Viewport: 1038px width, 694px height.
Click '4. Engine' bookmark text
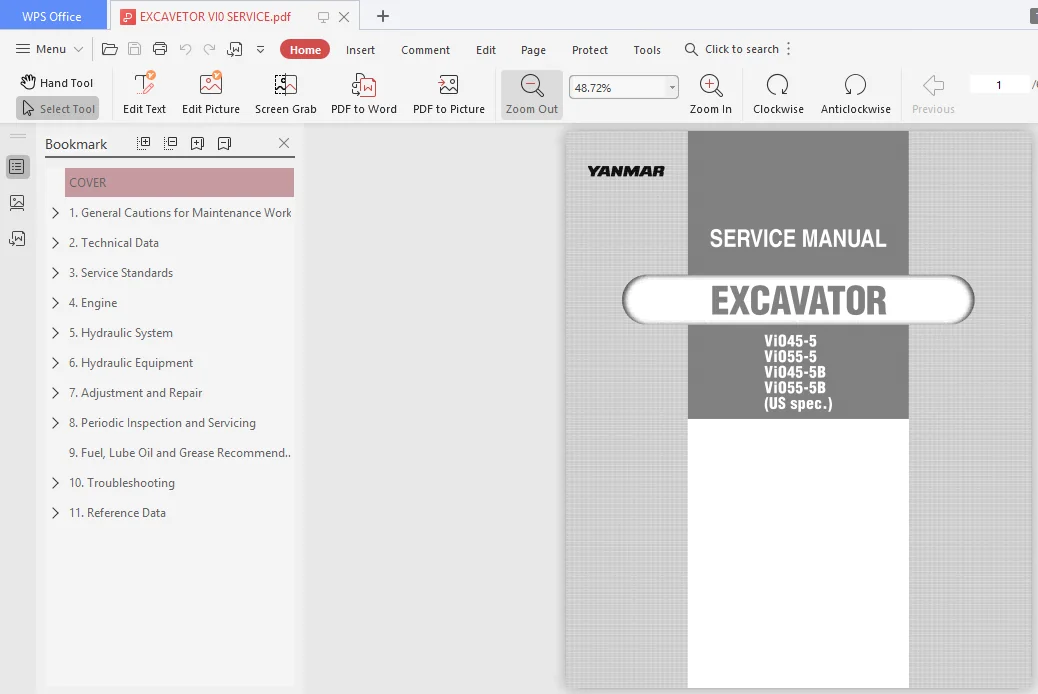click(93, 303)
